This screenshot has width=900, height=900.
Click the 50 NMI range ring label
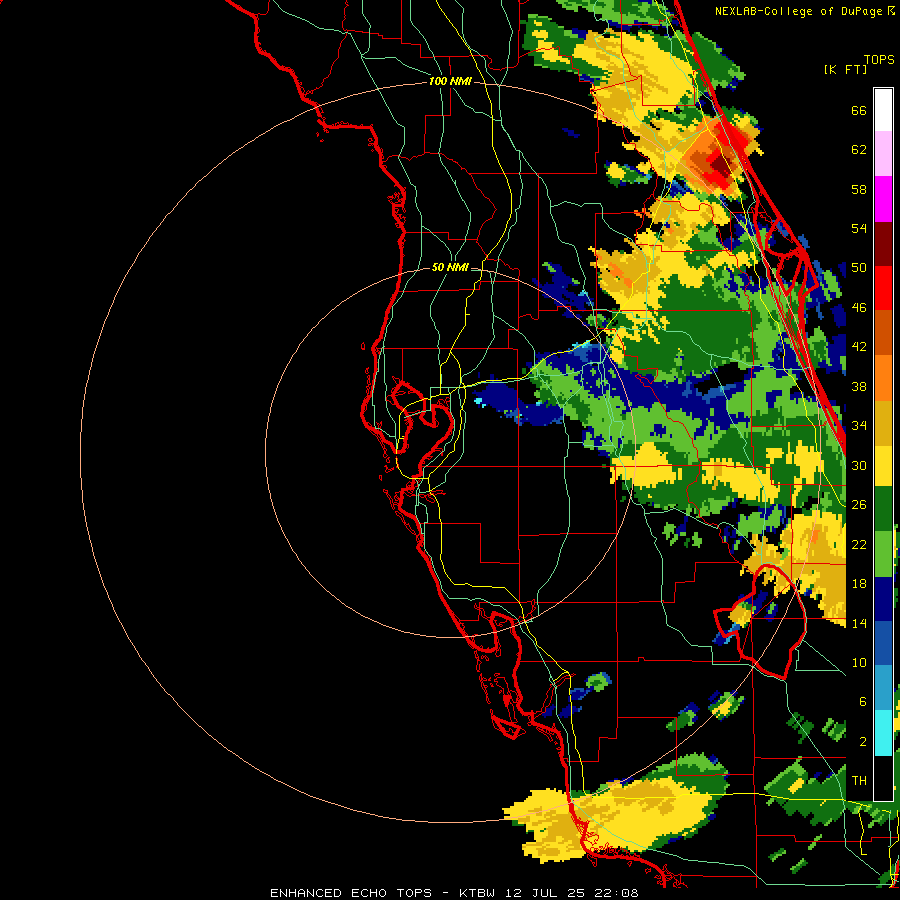pos(450,267)
